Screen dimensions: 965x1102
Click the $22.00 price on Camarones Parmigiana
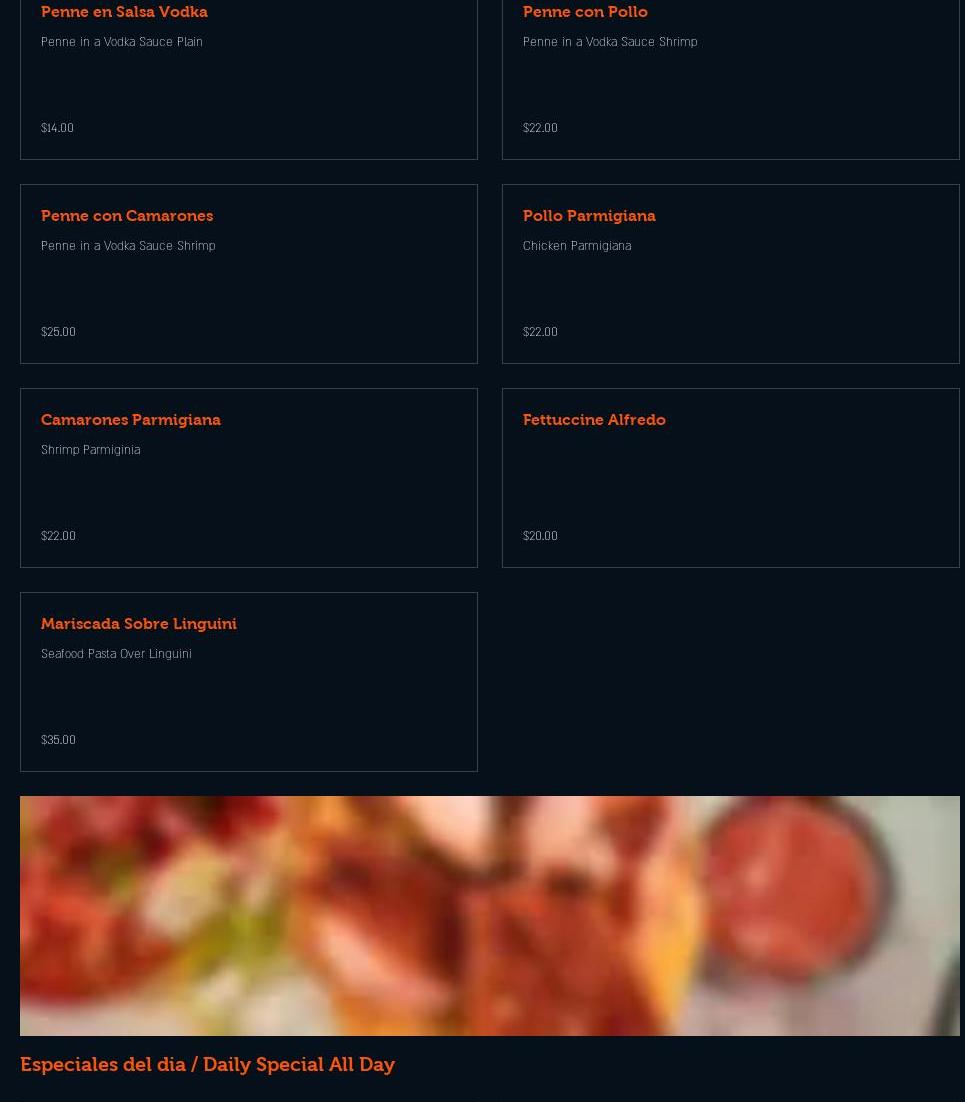(58, 536)
